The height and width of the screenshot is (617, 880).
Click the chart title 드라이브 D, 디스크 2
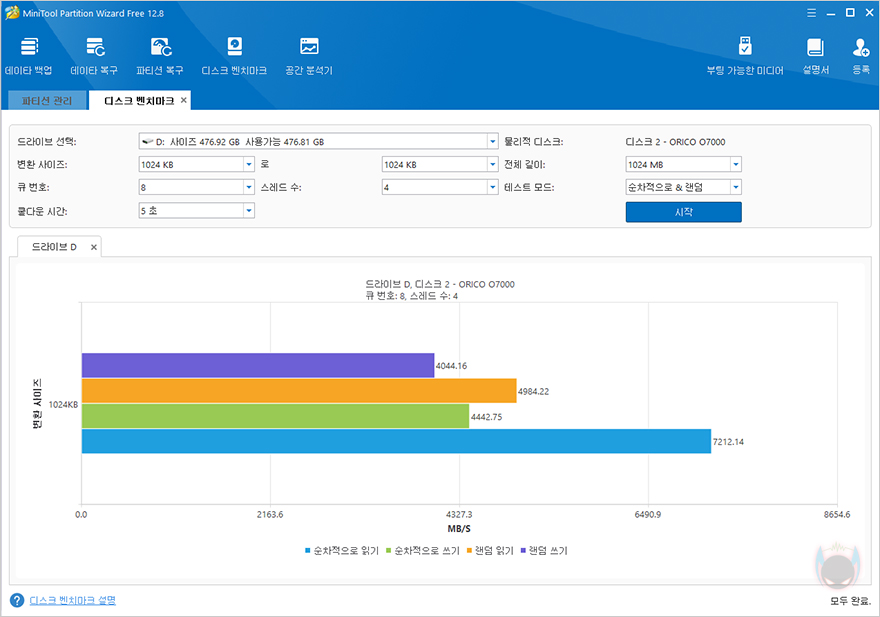coord(440,285)
